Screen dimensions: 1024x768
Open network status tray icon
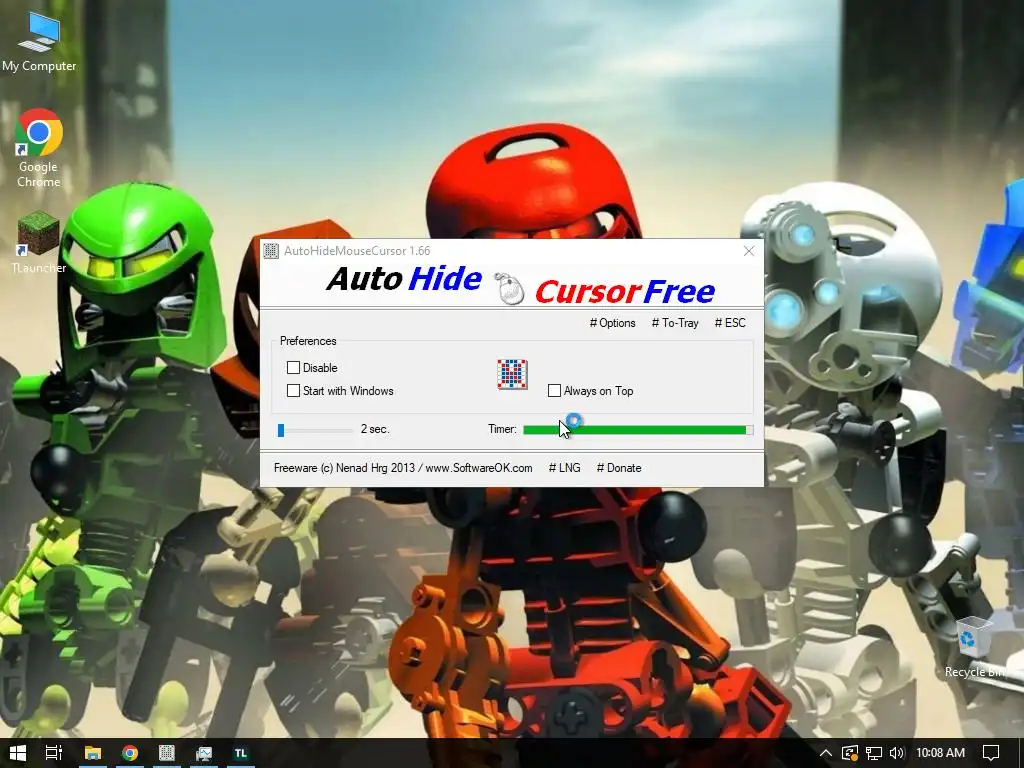click(874, 753)
